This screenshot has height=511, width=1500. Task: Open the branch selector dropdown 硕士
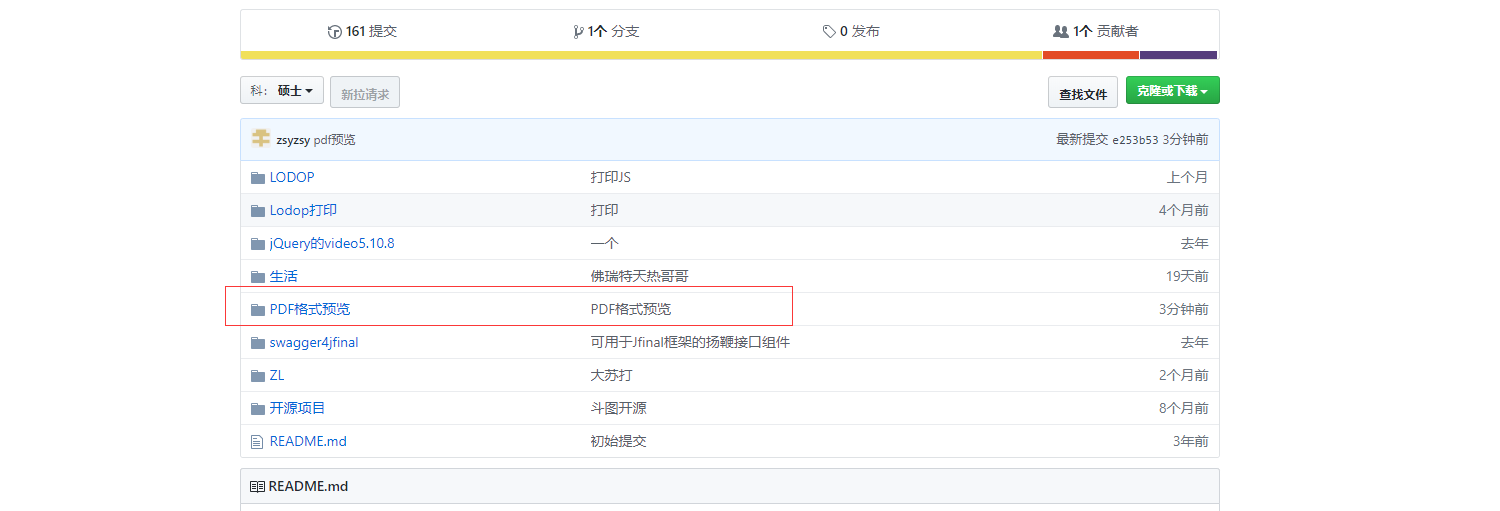282,91
